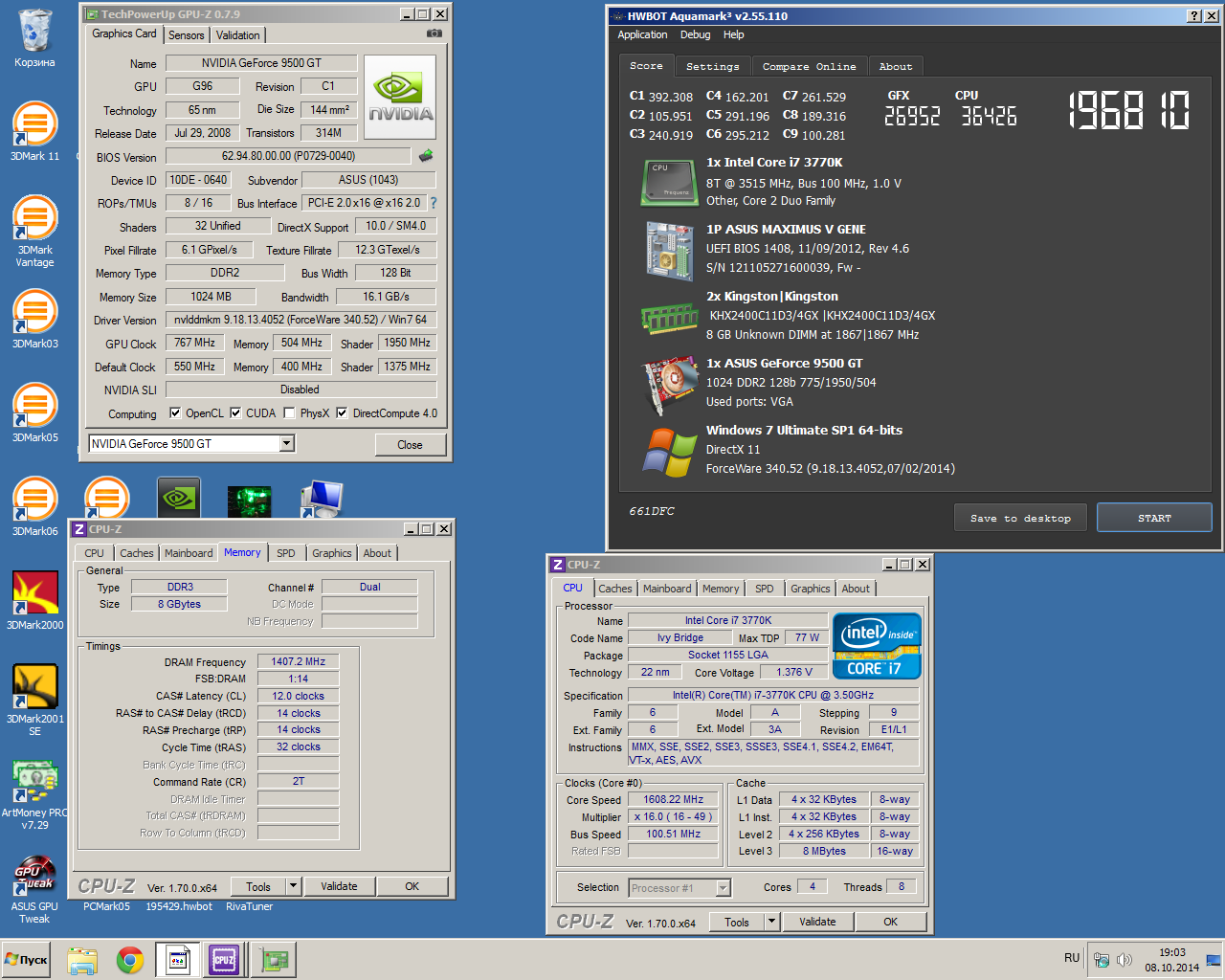Expand the NVIDIA GeForce 9500 GT card dropdown
The height and width of the screenshot is (980, 1225).
tap(286, 443)
